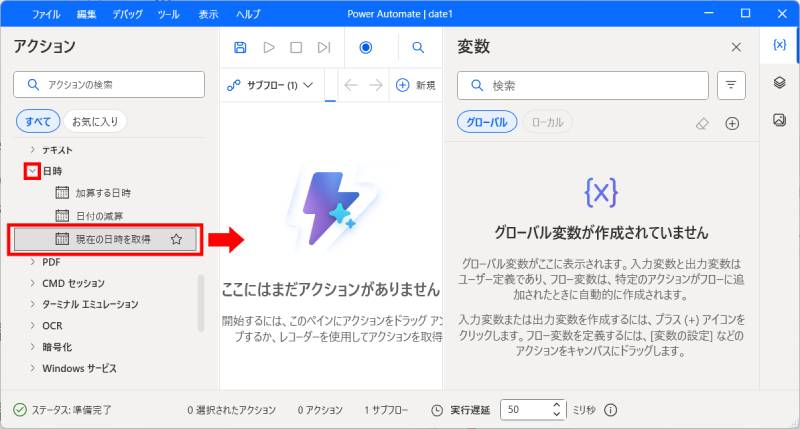This screenshot has width=800, height=429.
Task: Click the actions list scrollbar
Action: [x=201, y=303]
